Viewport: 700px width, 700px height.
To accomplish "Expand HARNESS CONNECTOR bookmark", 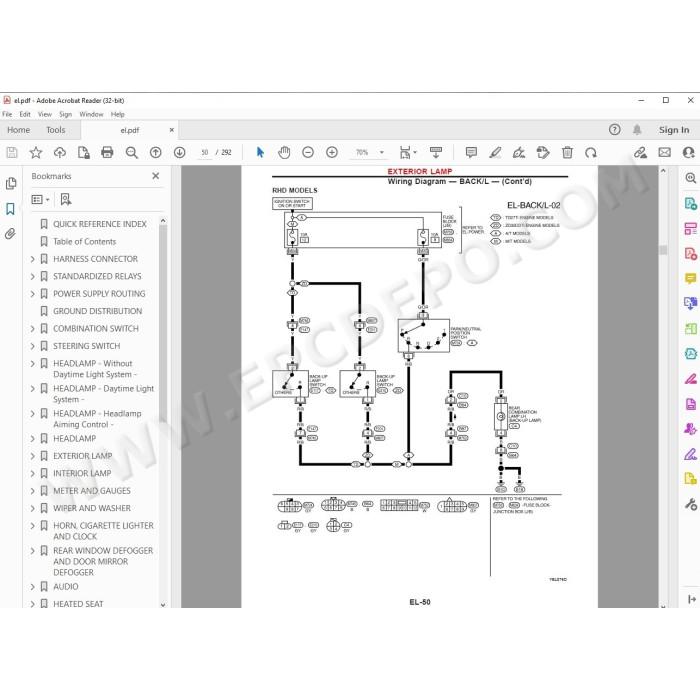I will point(33,259).
